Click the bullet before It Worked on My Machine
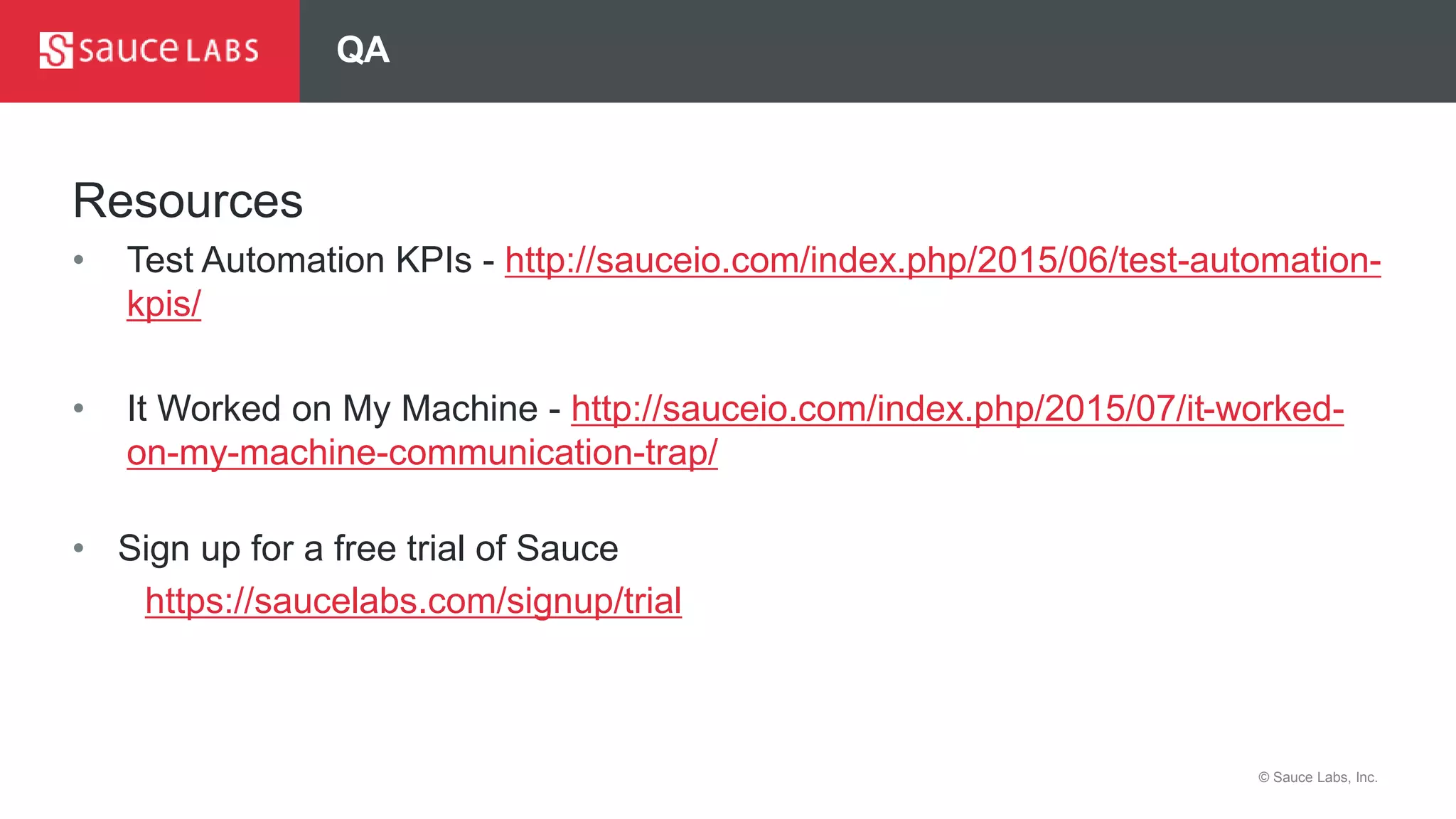The height and width of the screenshot is (819, 1456). pos(79,409)
